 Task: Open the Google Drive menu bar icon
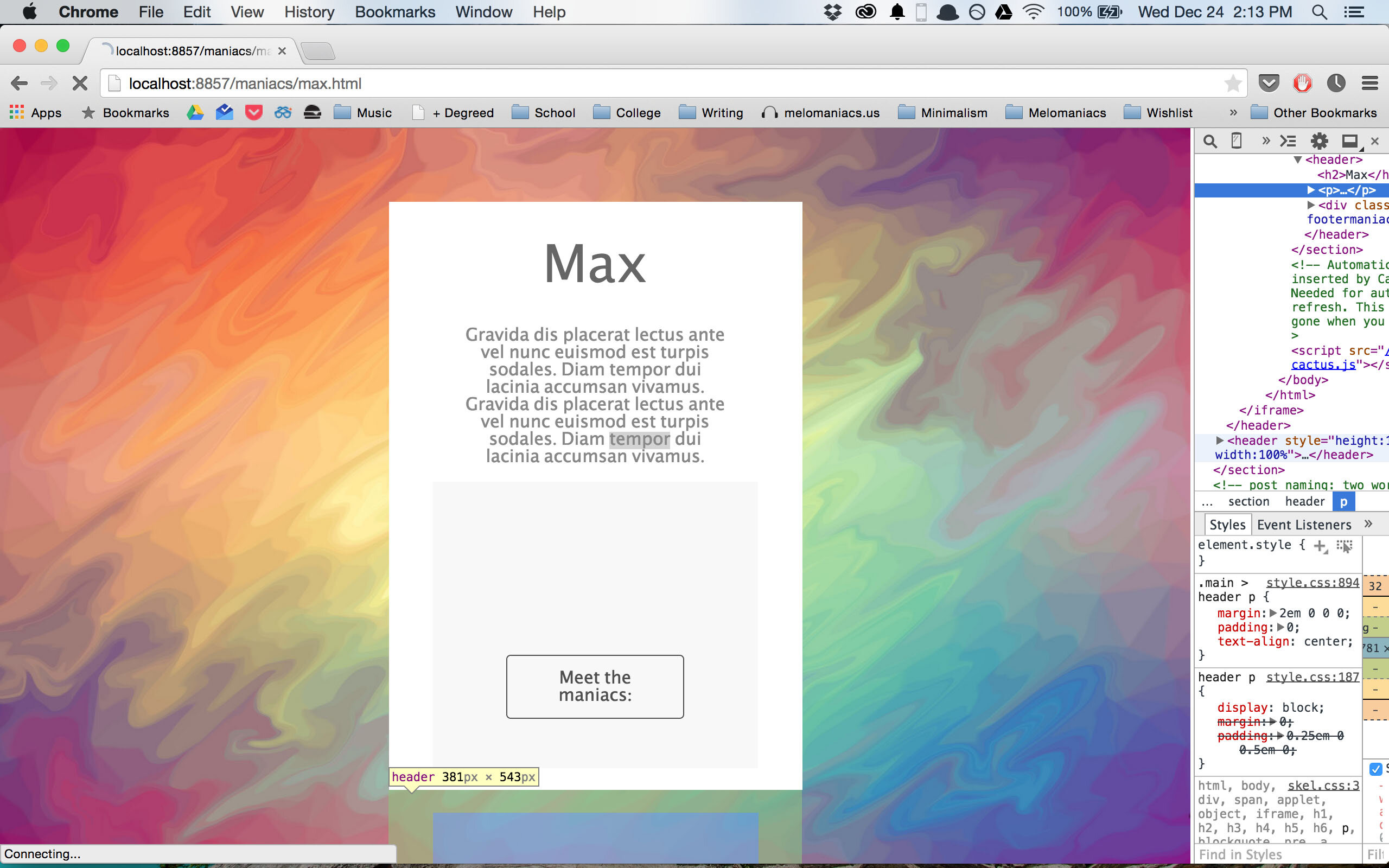click(1004, 12)
